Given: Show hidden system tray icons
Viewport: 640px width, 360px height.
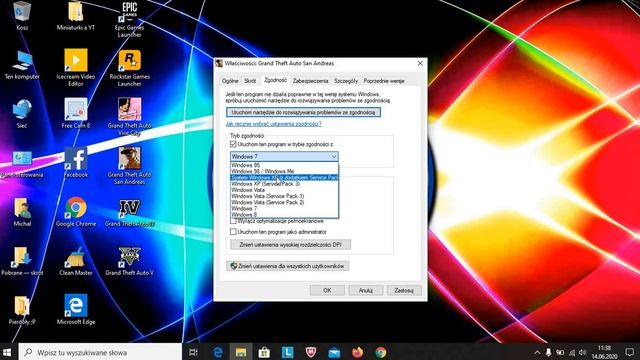Looking at the screenshot, I should [x=537, y=352].
